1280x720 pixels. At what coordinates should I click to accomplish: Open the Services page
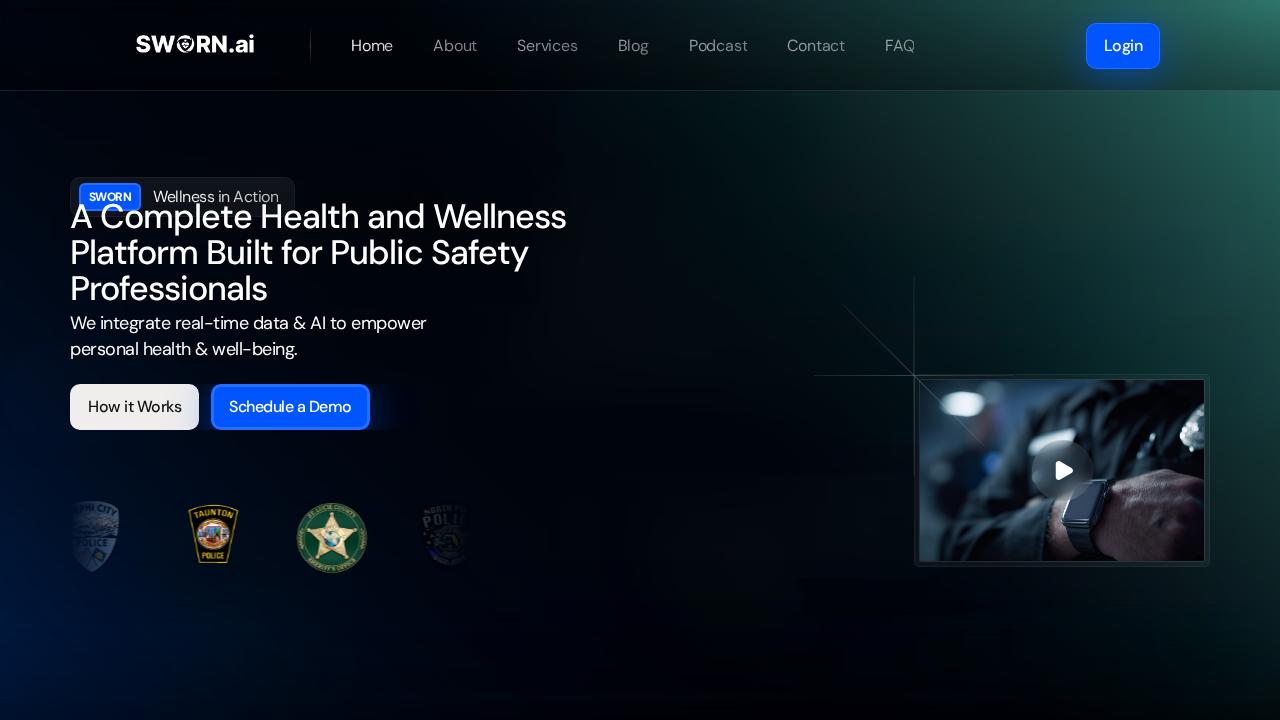(547, 45)
